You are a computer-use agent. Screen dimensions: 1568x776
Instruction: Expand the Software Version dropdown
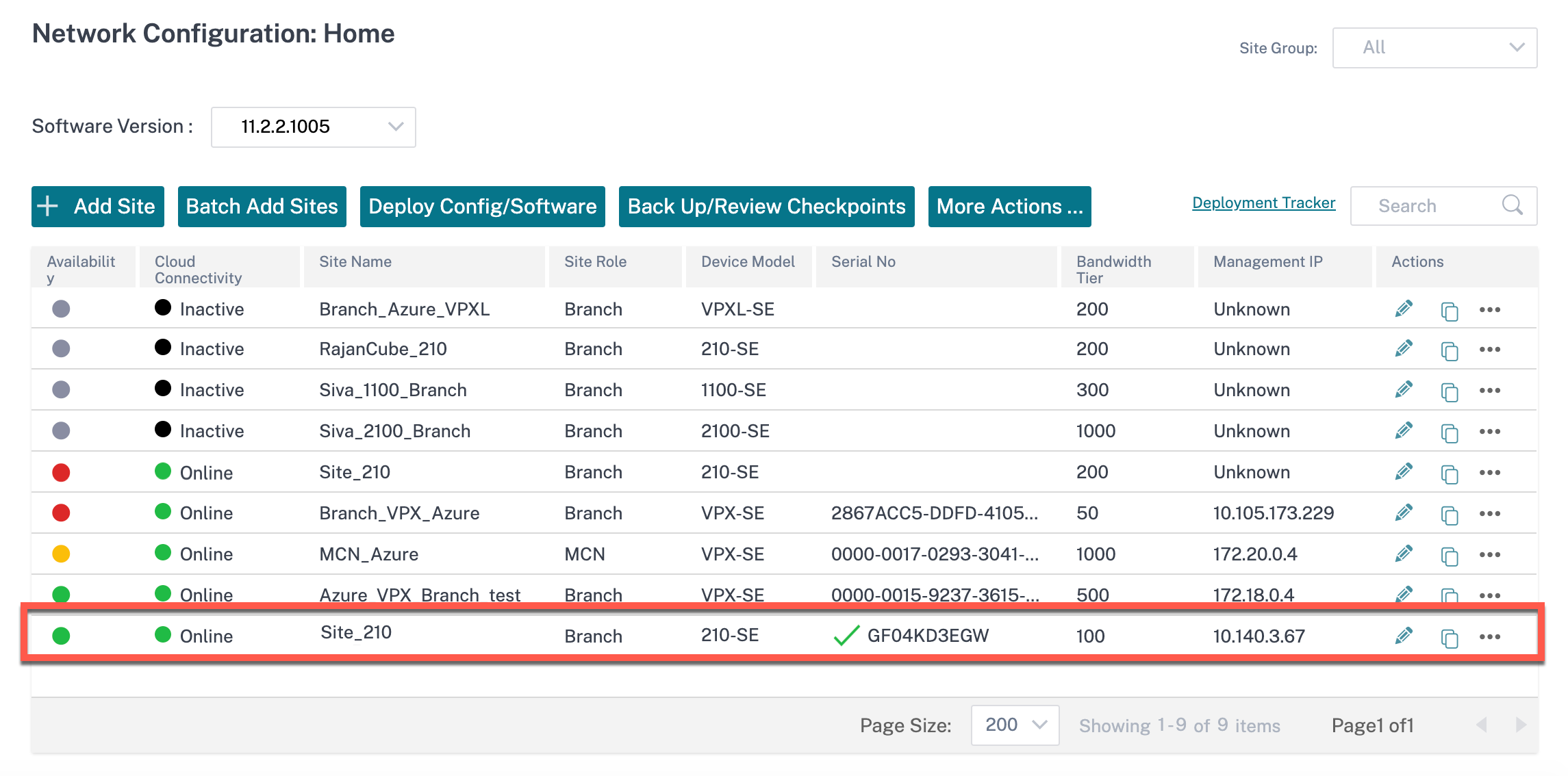313,127
